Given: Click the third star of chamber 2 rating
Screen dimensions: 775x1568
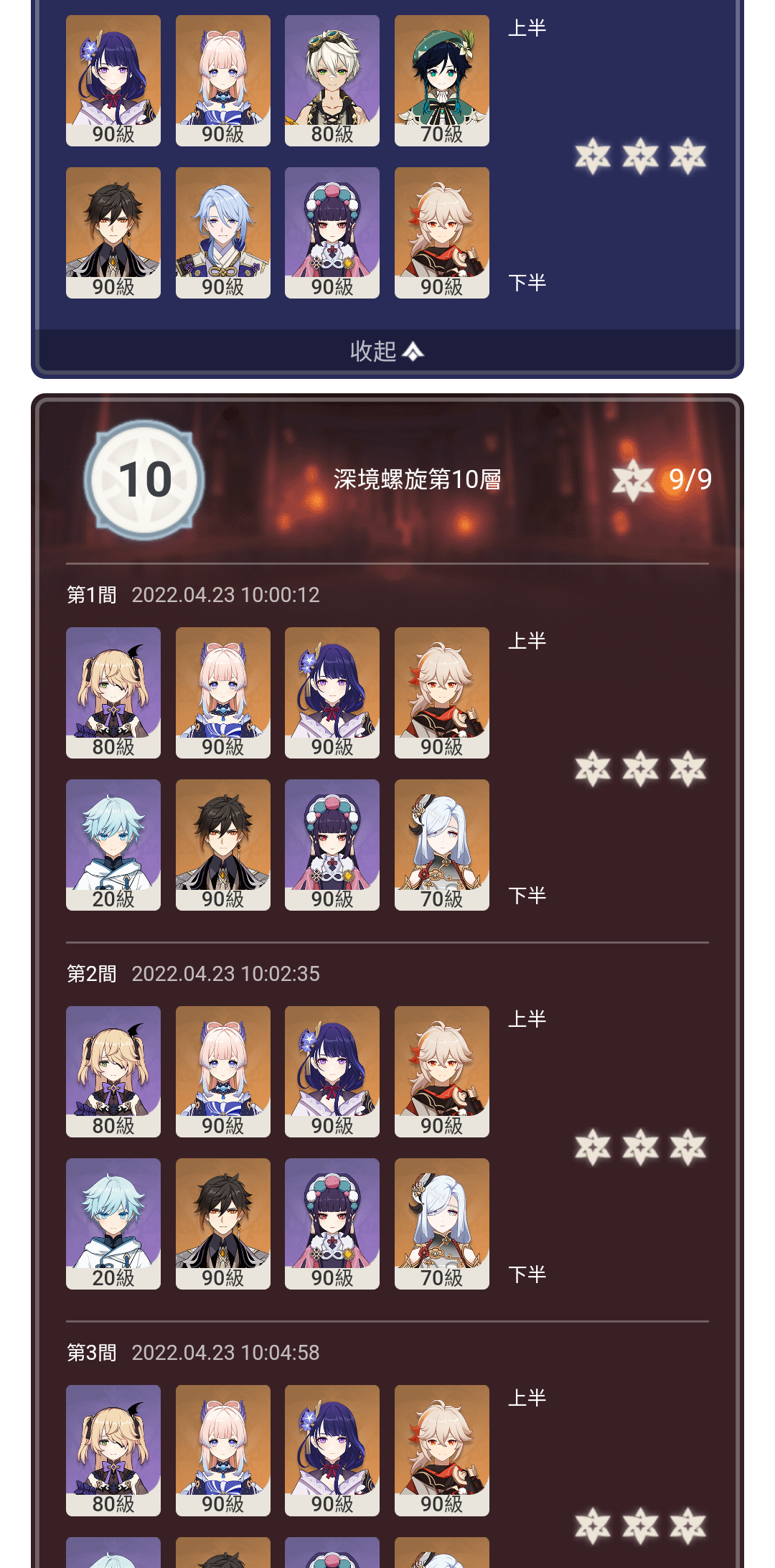Looking at the screenshot, I should 688,1147.
